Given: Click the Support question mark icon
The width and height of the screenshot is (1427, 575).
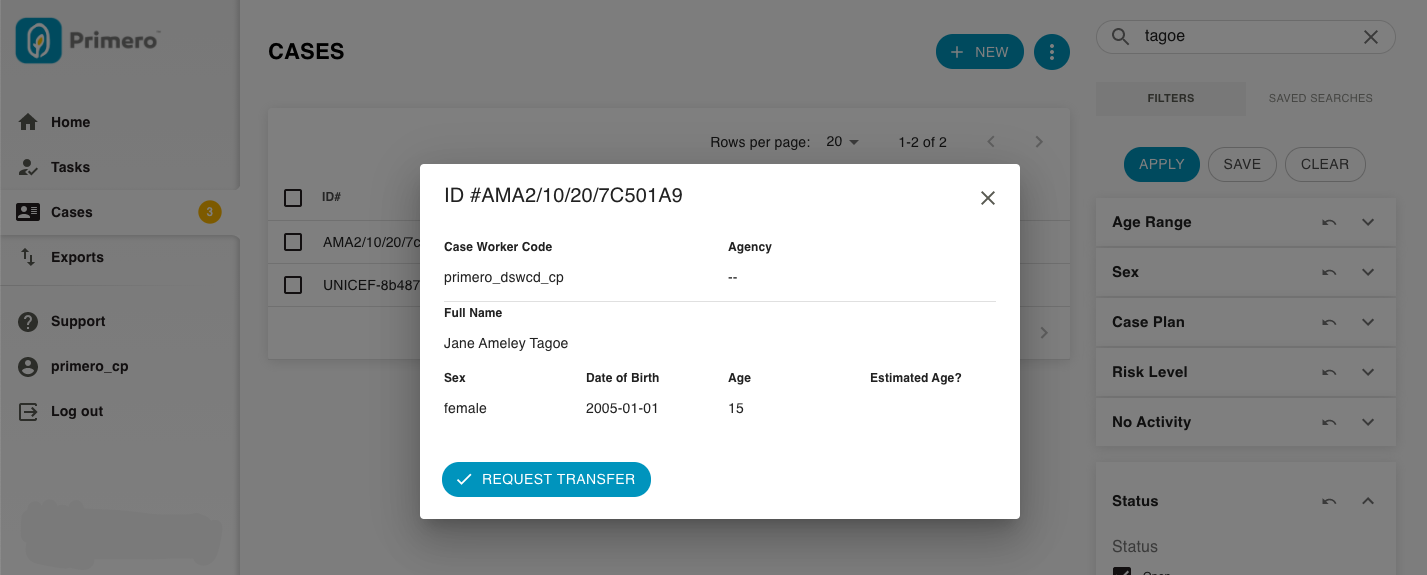Looking at the screenshot, I should [29, 321].
